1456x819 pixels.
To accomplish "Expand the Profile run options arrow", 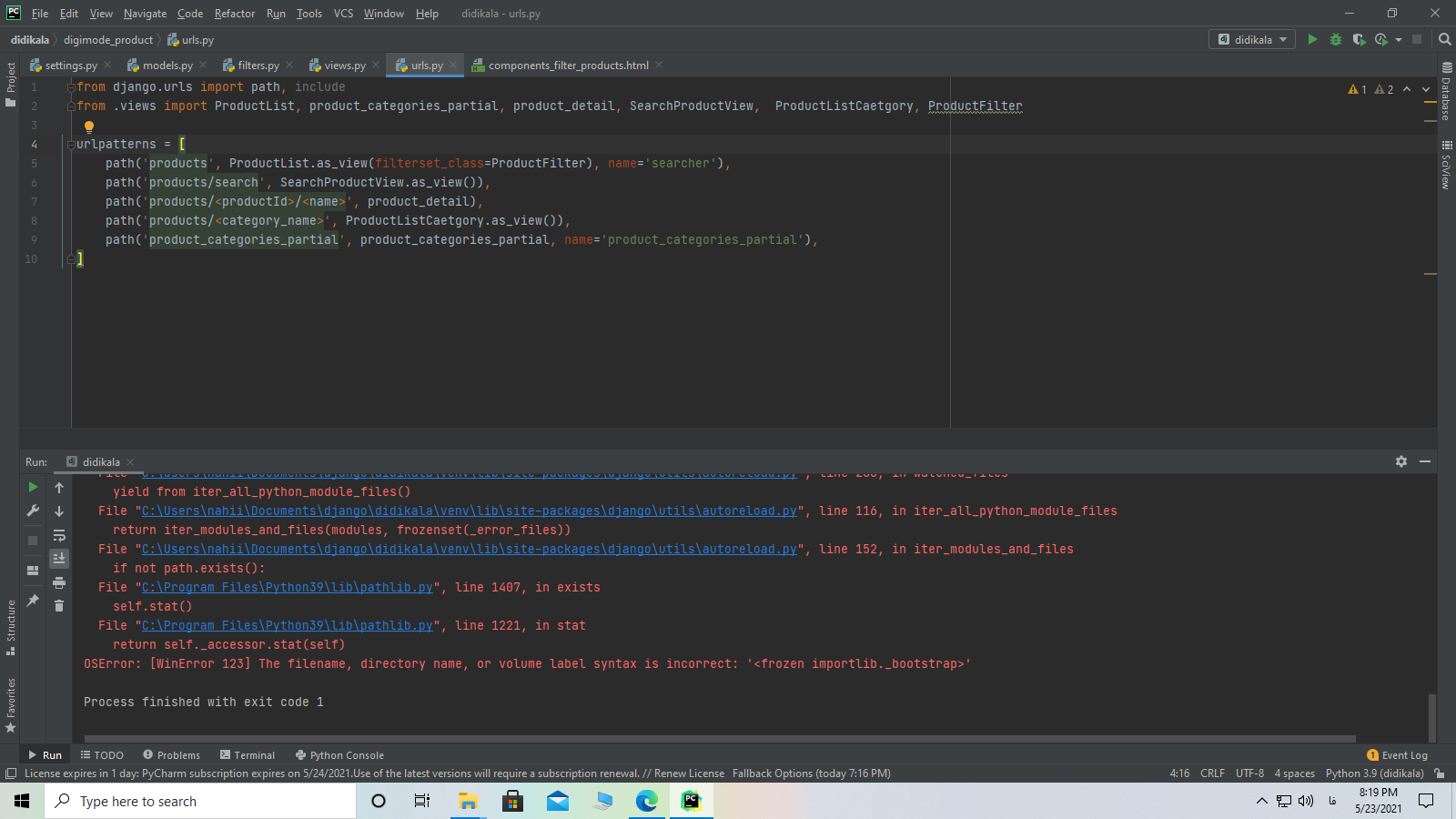I will (x=1399, y=40).
